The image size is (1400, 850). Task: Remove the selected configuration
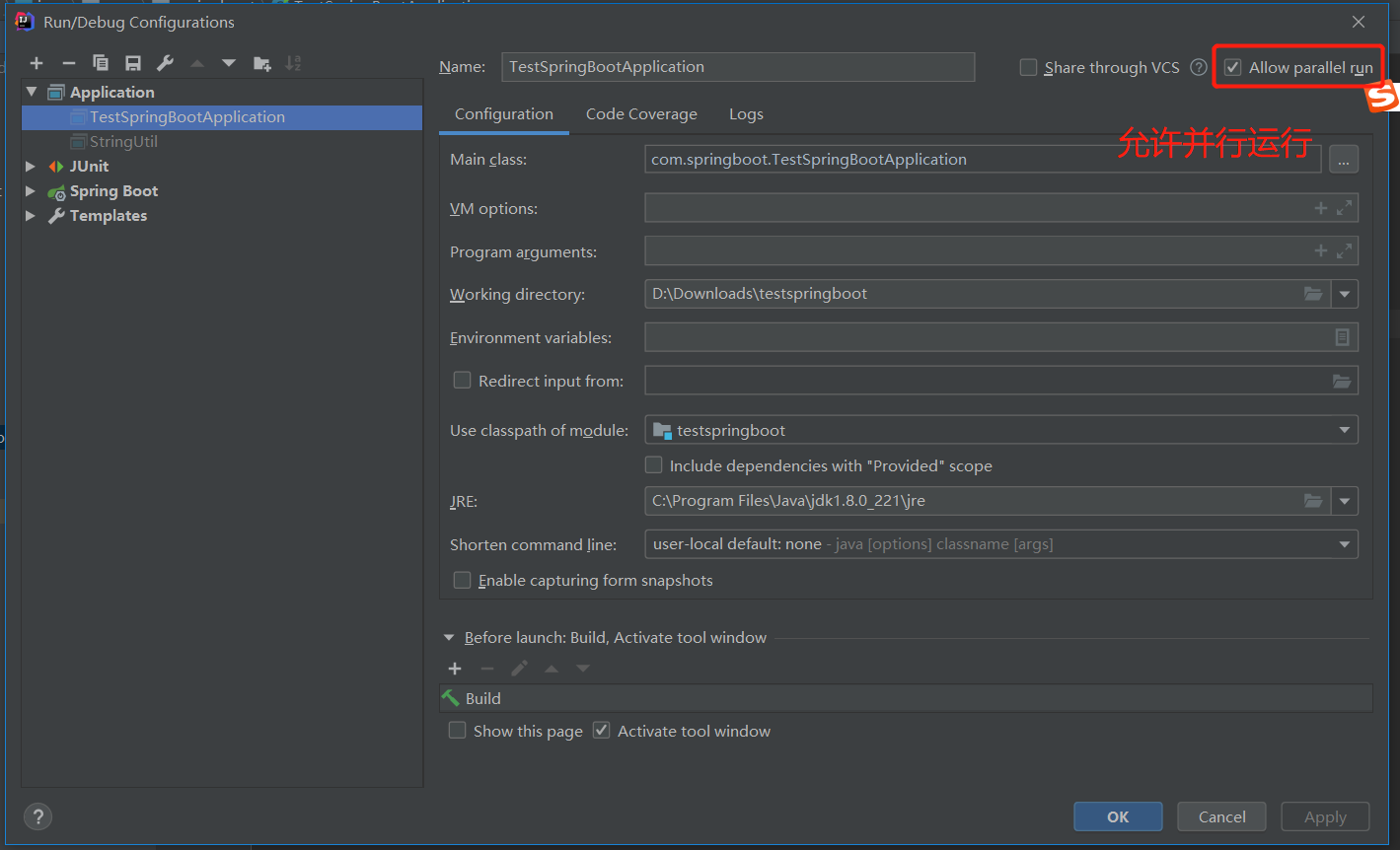[x=68, y=62]
